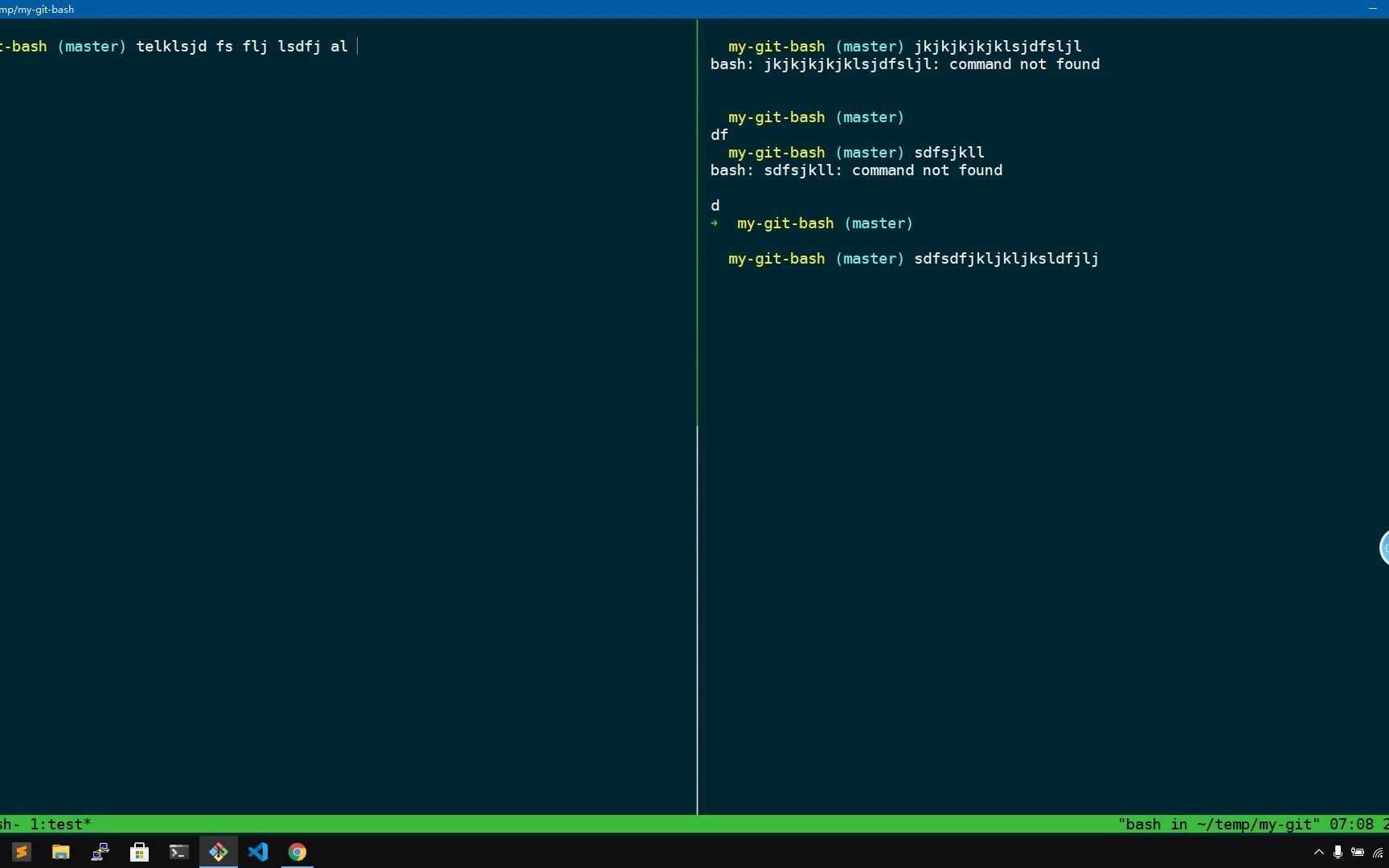1389x868 pixels.
Task: Click the green arrow prompt symbol
Action: pyautogui.click(x=715, y=223)
